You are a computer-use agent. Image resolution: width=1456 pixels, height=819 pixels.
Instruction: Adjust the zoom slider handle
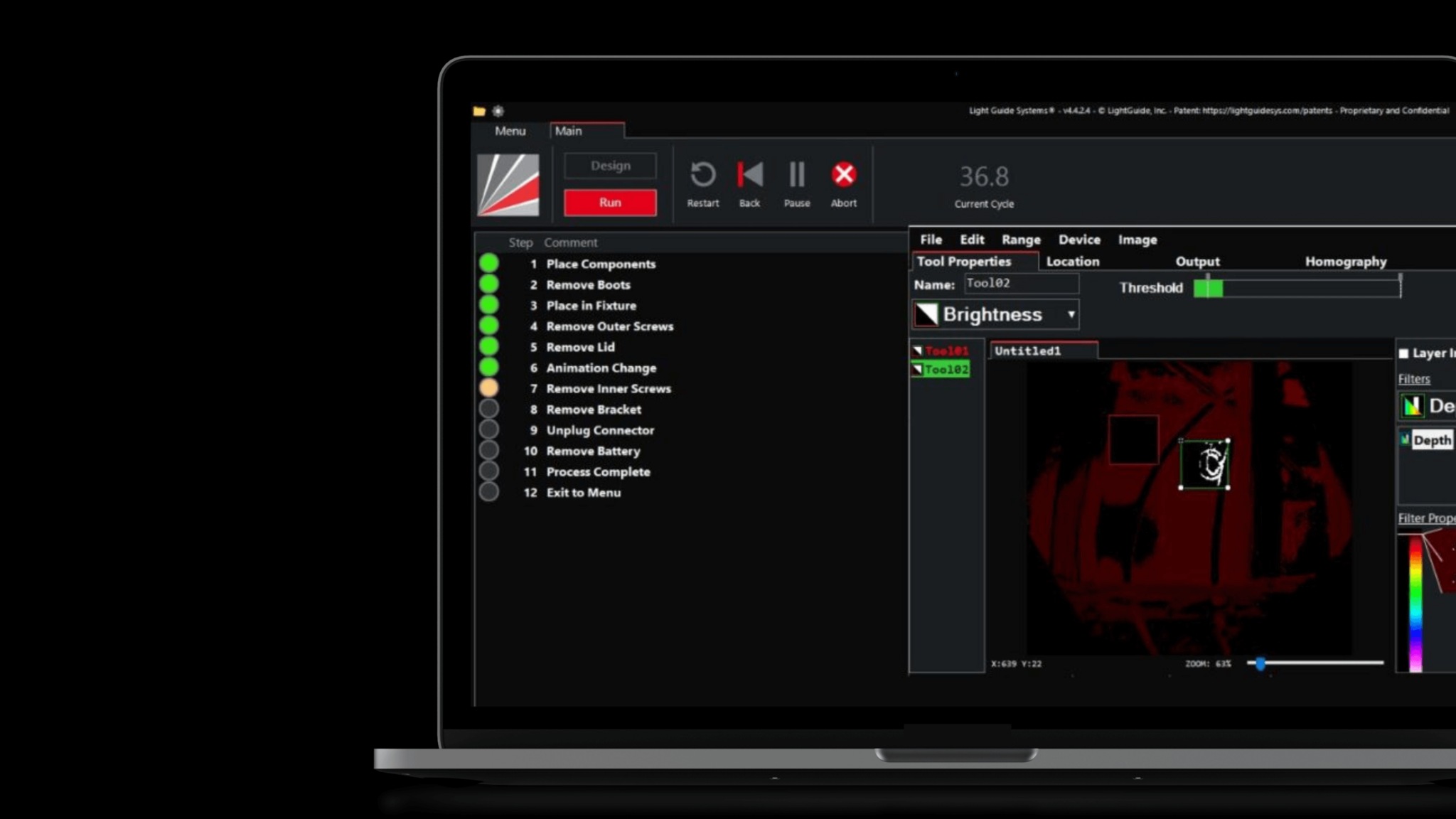tap(1260, 663)
